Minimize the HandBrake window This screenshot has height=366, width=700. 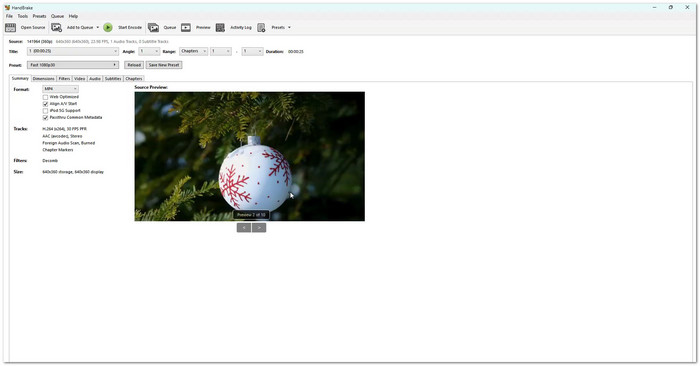[654, 8]
